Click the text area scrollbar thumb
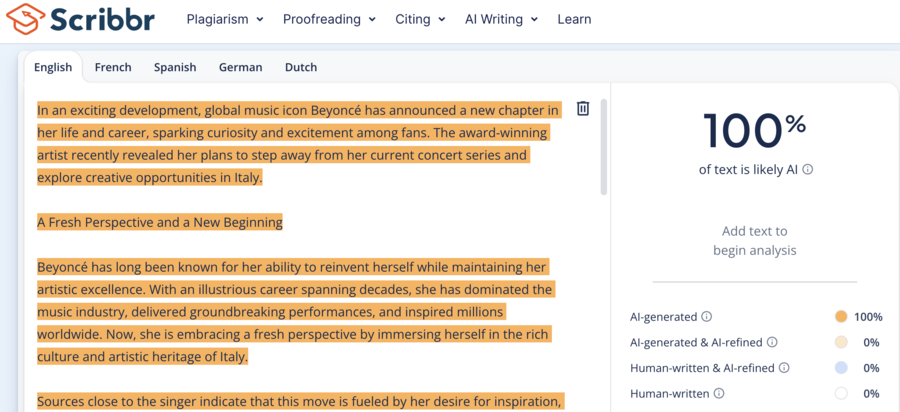The image size is (900, 412). point(603,147)
